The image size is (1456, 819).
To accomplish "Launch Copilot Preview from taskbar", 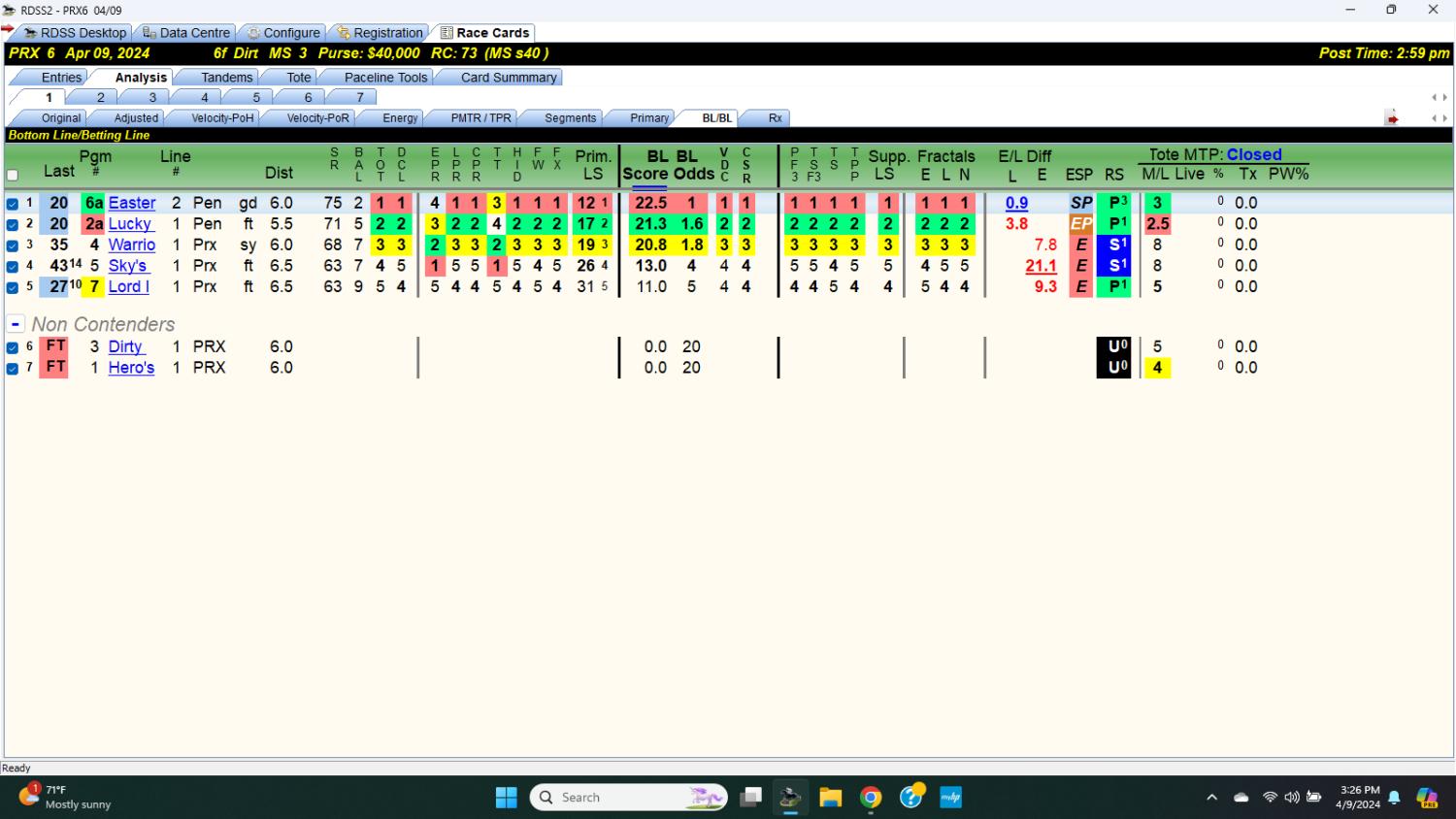I will tap(1427, 798).
